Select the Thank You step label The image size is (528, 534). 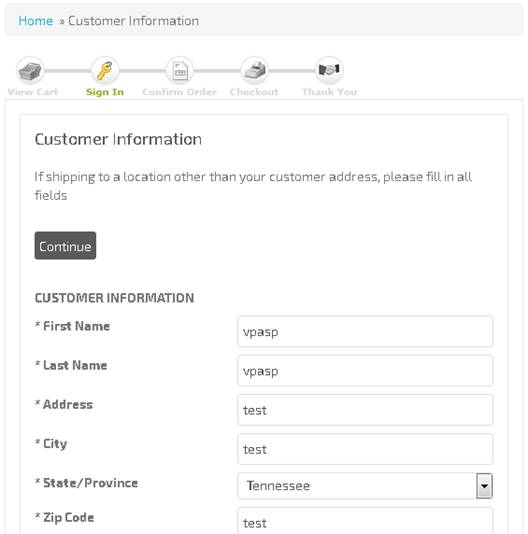(329, 92)
